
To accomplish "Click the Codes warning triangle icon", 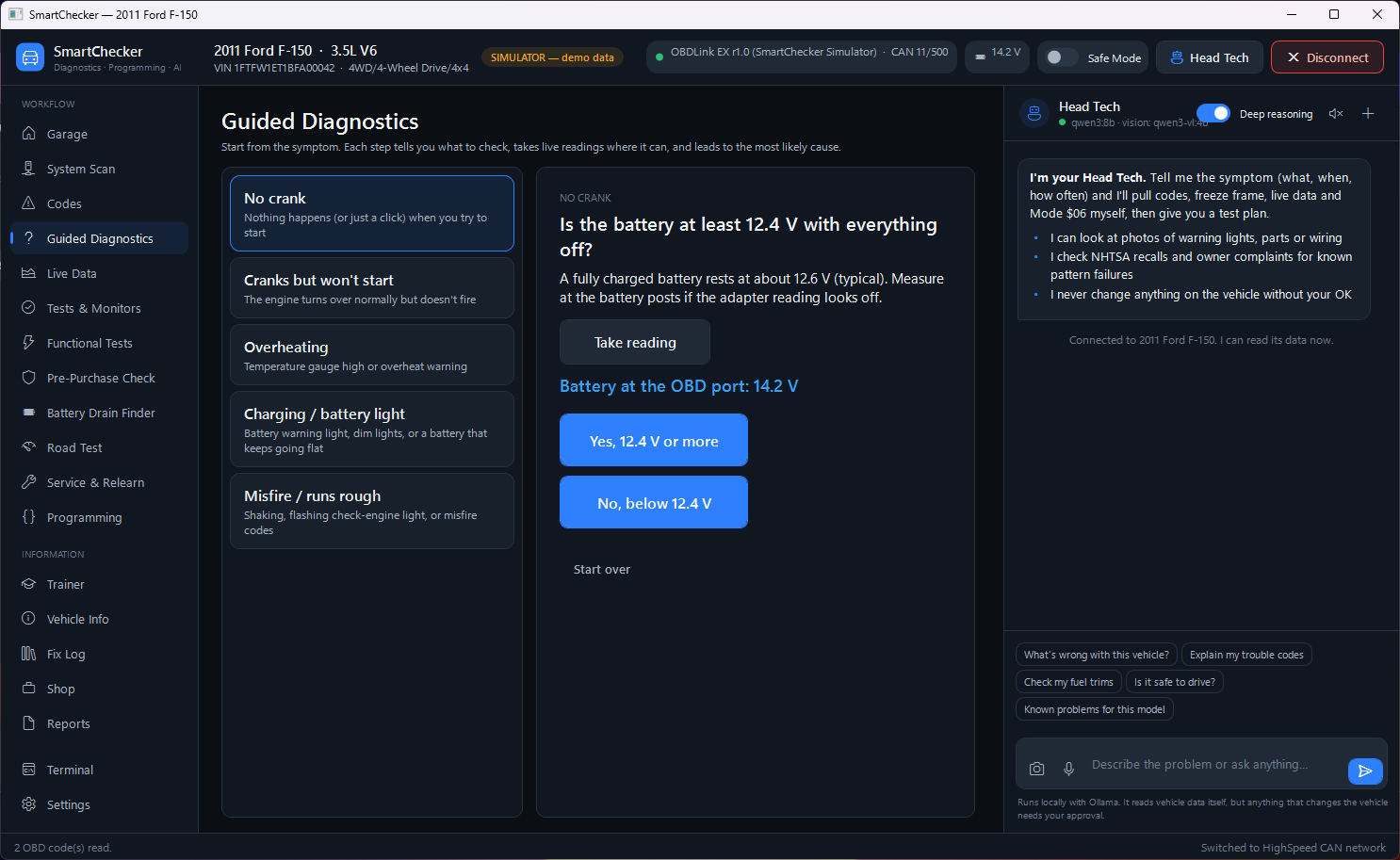I will [29, 203].
